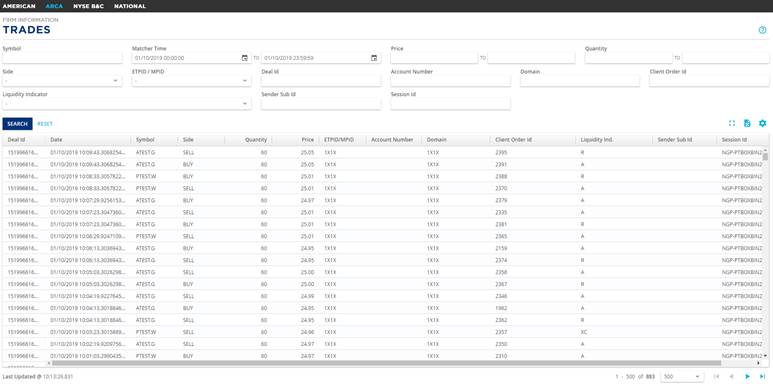Click Client Order Id 2365 cell
The width and height of the screenshot is (773, 384).
(501, 236)
